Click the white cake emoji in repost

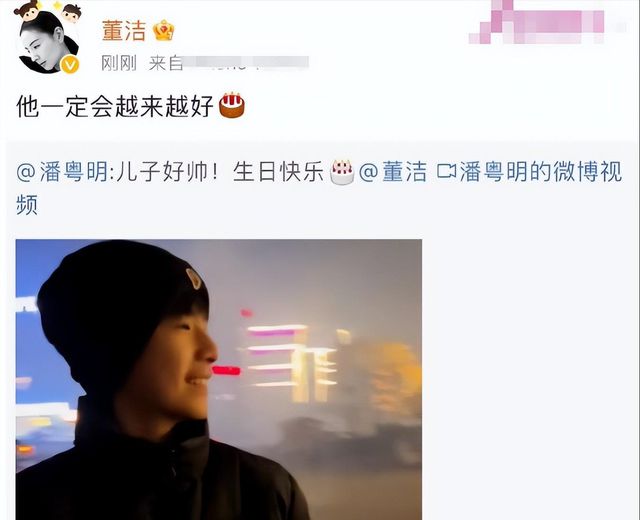click(342, 171)
